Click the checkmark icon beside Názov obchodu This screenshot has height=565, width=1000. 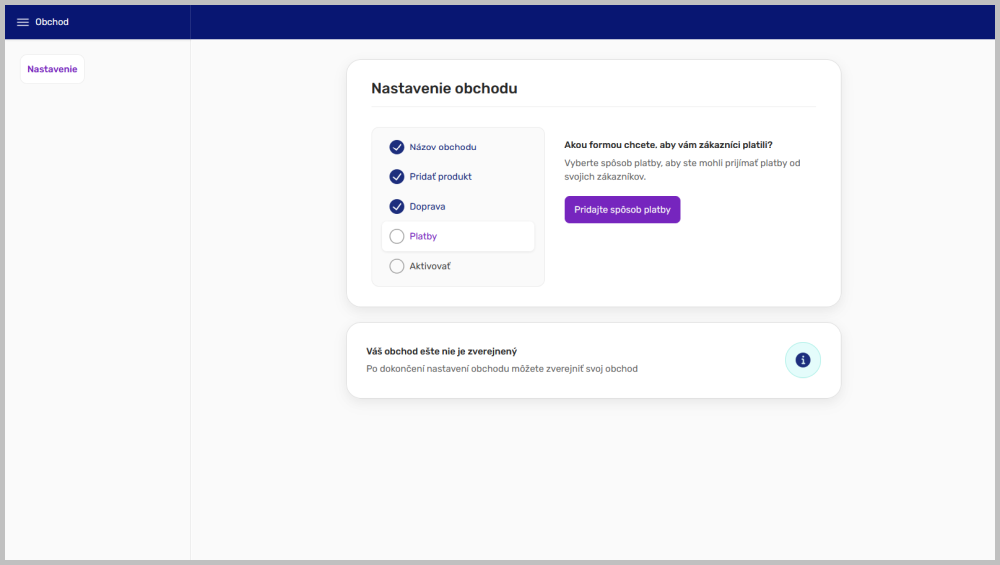click(x=397, y=147)
